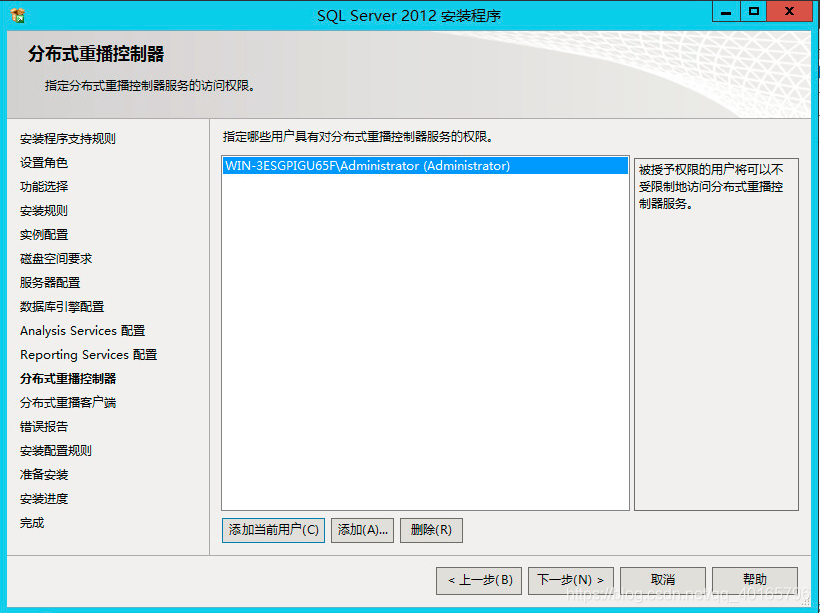Select 磁盘空间要求 step in sidebar

[56, 259]
